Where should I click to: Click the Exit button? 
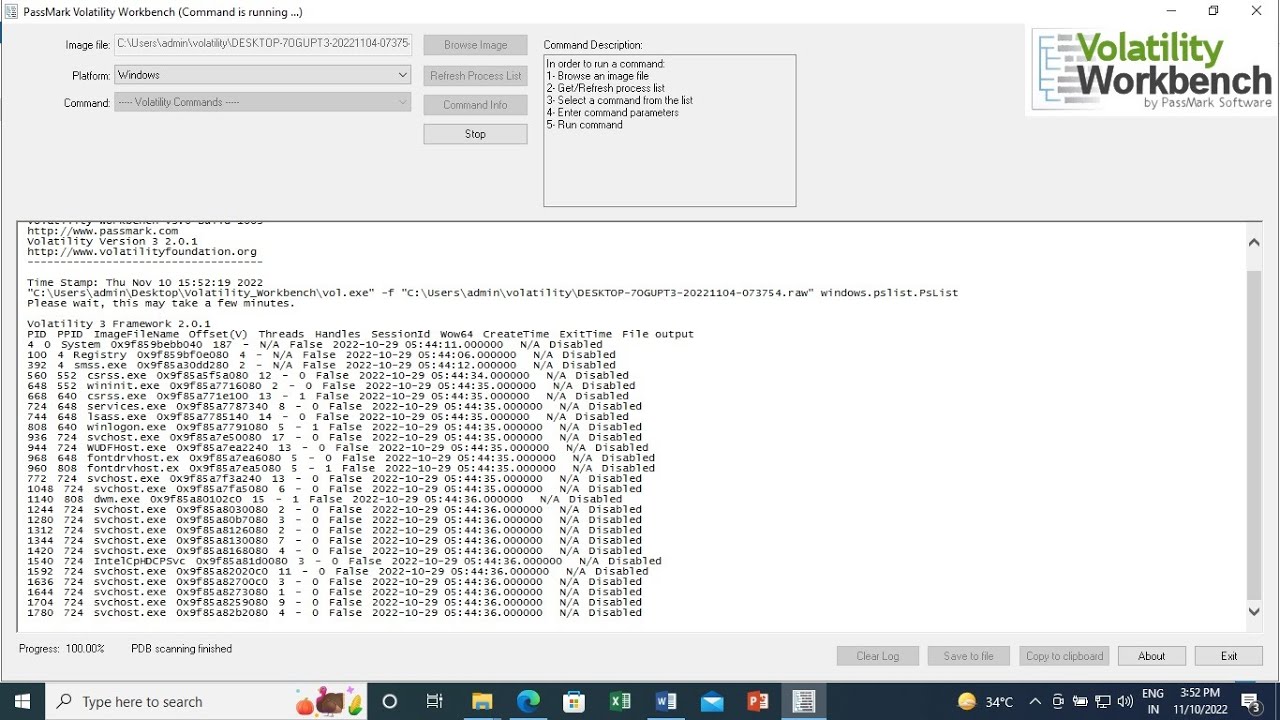coord(1229,656)
